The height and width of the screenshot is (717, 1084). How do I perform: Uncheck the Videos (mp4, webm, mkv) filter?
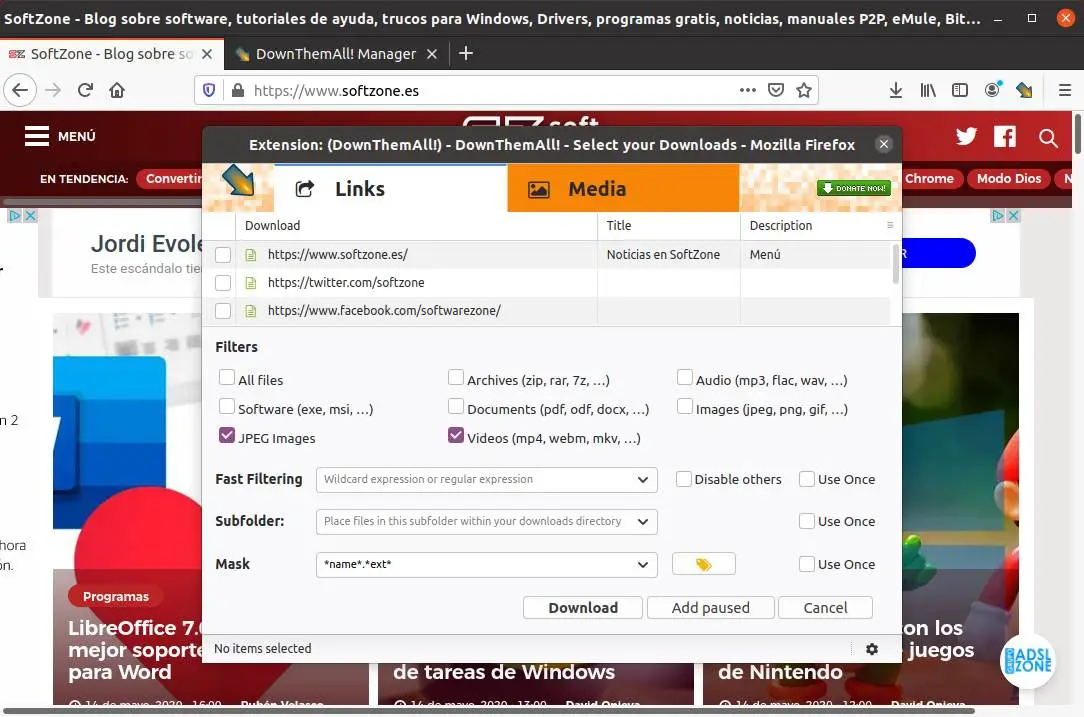pyautogui.click(x=455, y=436)
